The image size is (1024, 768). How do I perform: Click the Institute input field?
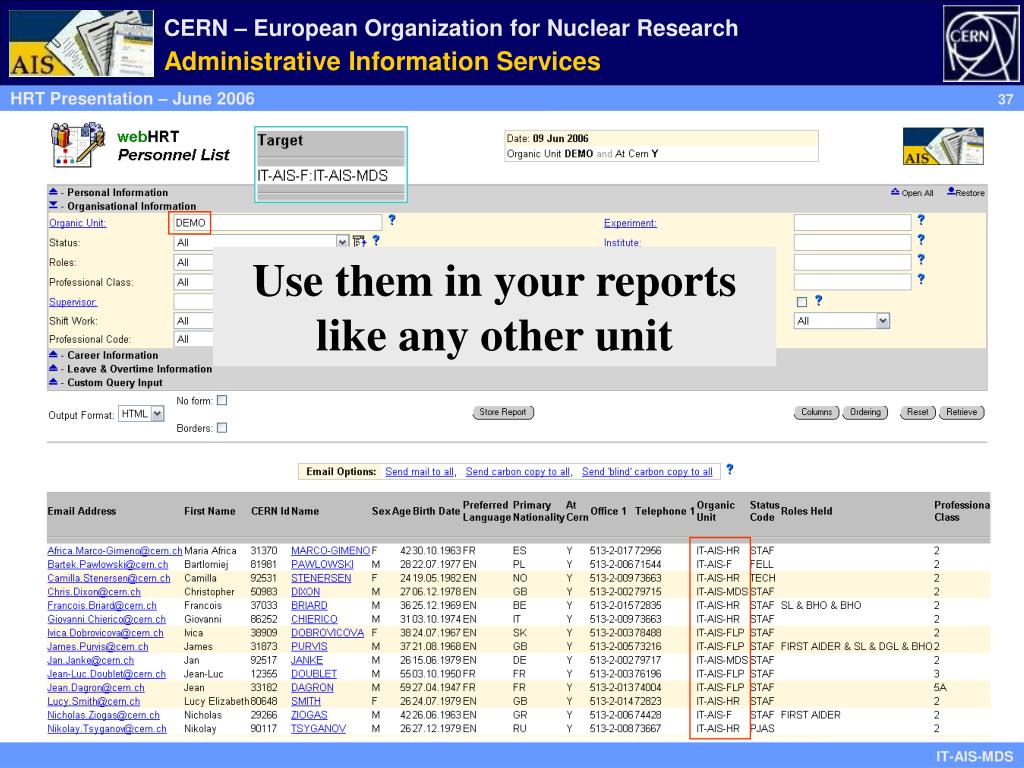click(852, 242)
